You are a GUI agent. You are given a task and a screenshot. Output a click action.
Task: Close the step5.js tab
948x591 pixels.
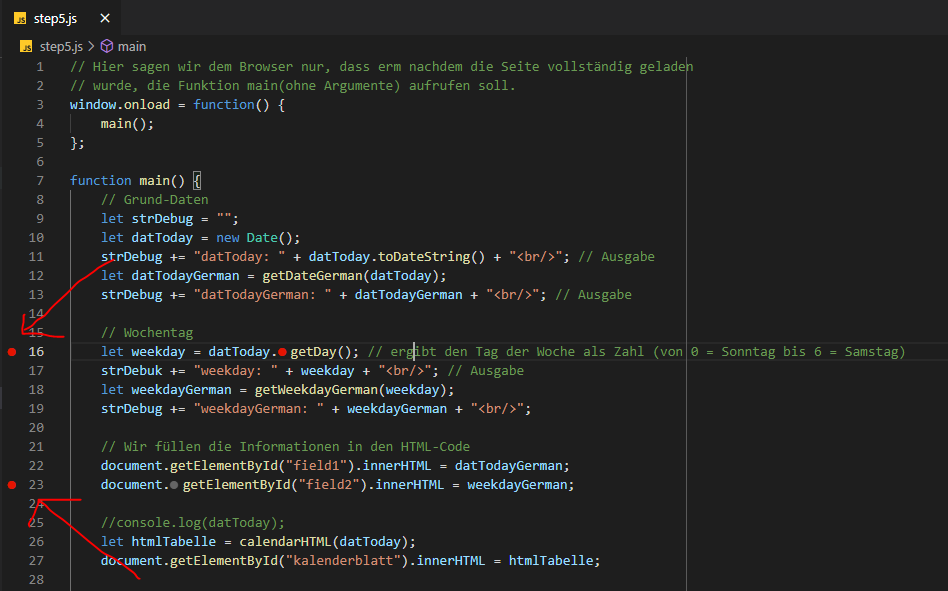(x=104, y=17)
